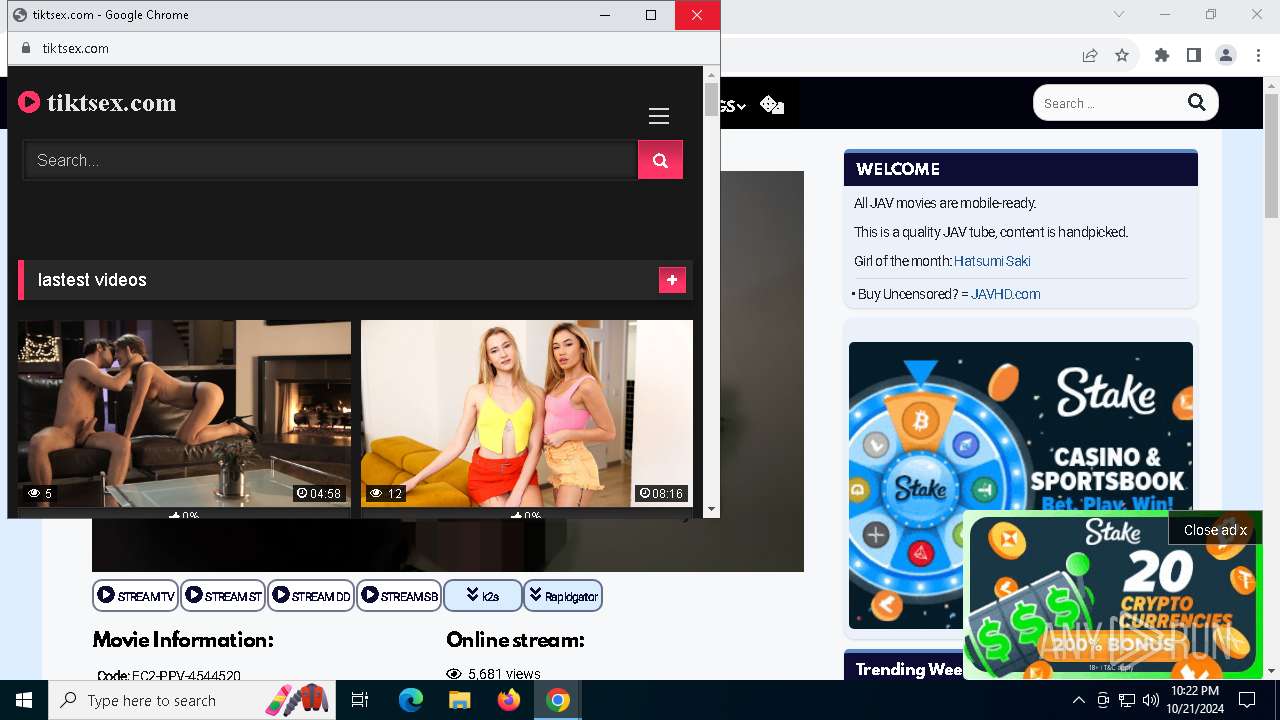The width and height of the screenshot is (1280, 720).
Task: Select the STREAMTV stream button
Action: (135, 596)
